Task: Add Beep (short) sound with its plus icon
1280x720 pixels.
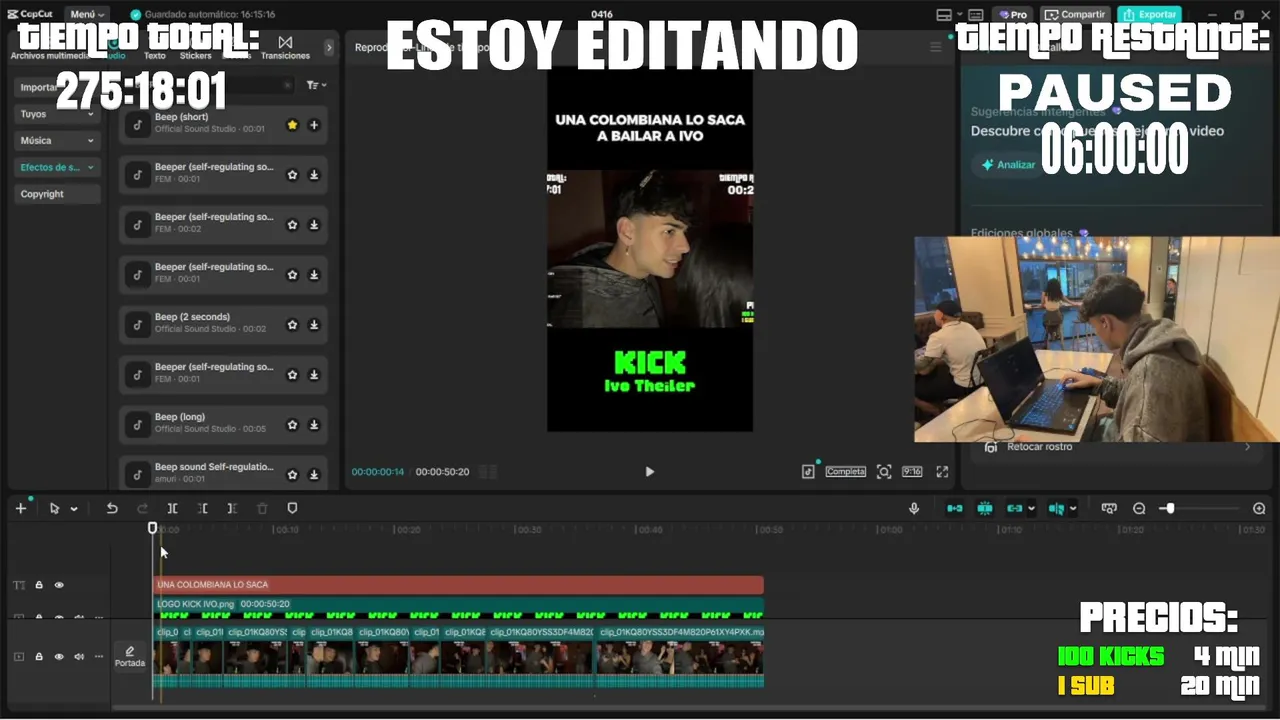Action: [x=314, y=125]
